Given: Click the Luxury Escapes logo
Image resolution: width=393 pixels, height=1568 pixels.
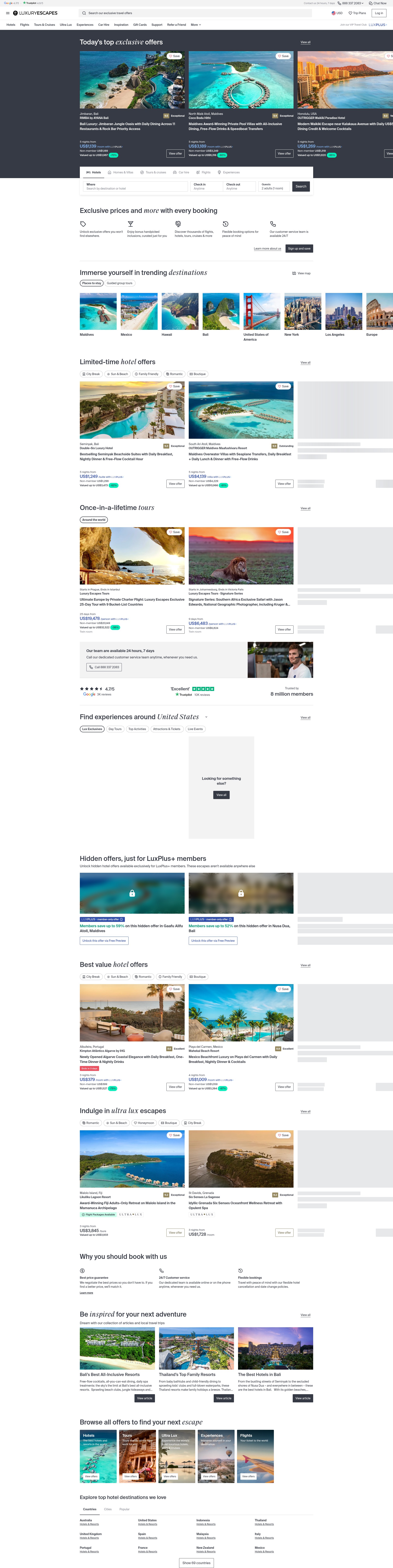Looking at the screenshot, I should coord(35,13).
